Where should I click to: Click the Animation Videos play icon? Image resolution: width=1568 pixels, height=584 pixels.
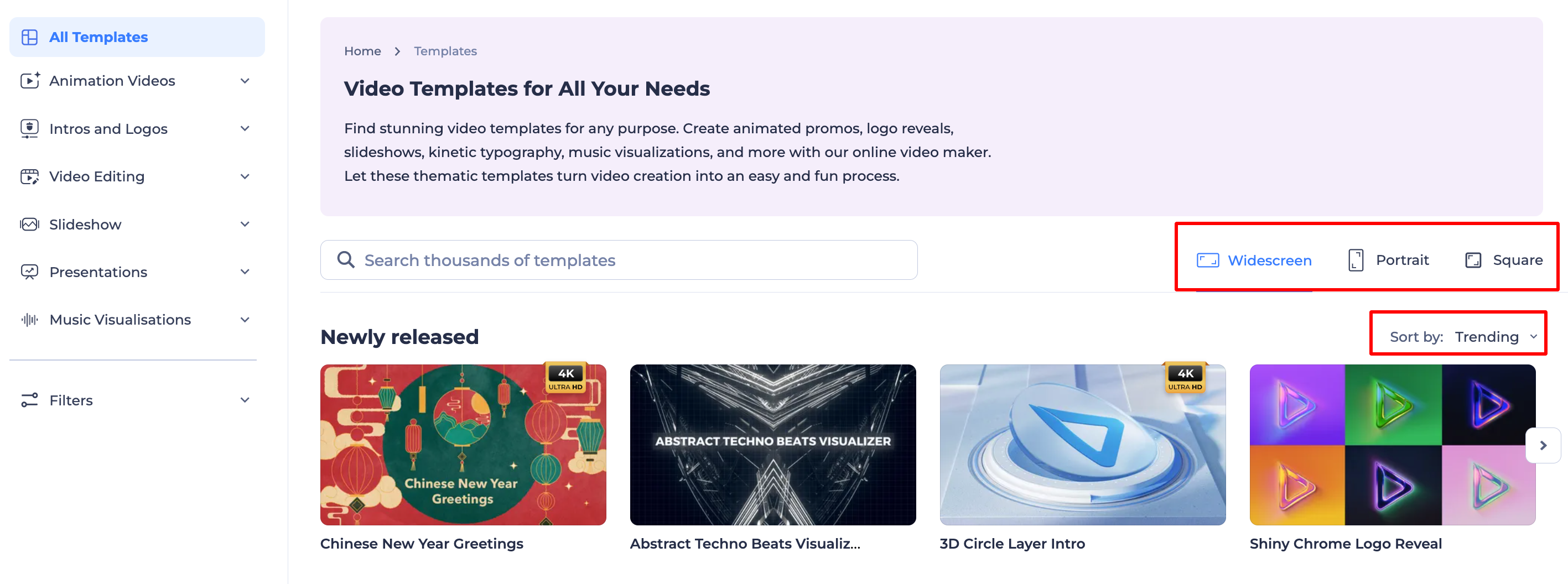29,80
